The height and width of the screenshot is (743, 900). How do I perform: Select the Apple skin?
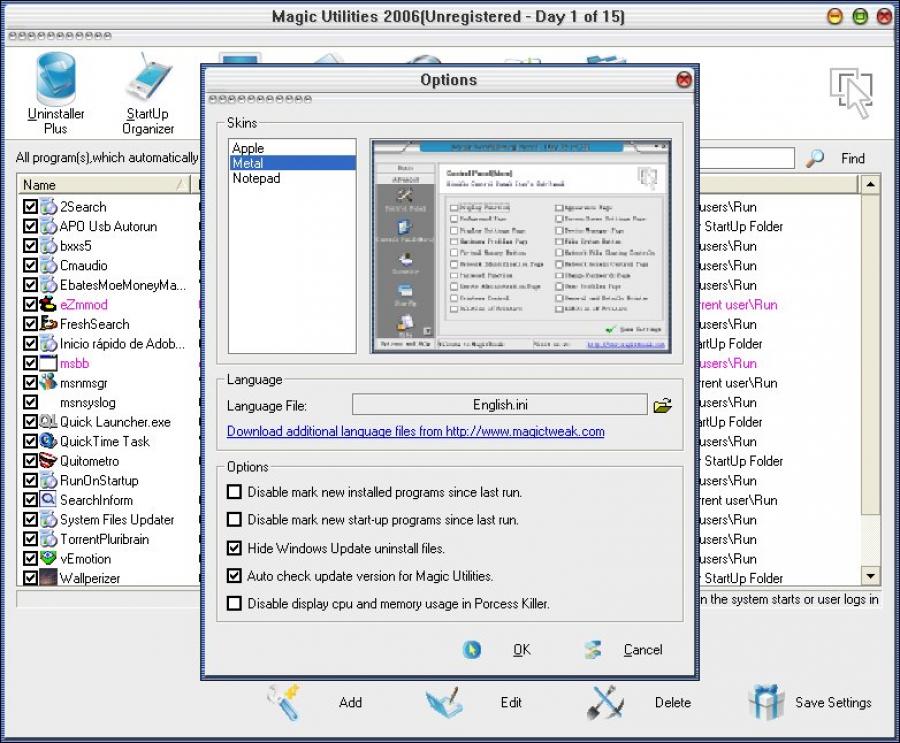(x=248, y=148)
